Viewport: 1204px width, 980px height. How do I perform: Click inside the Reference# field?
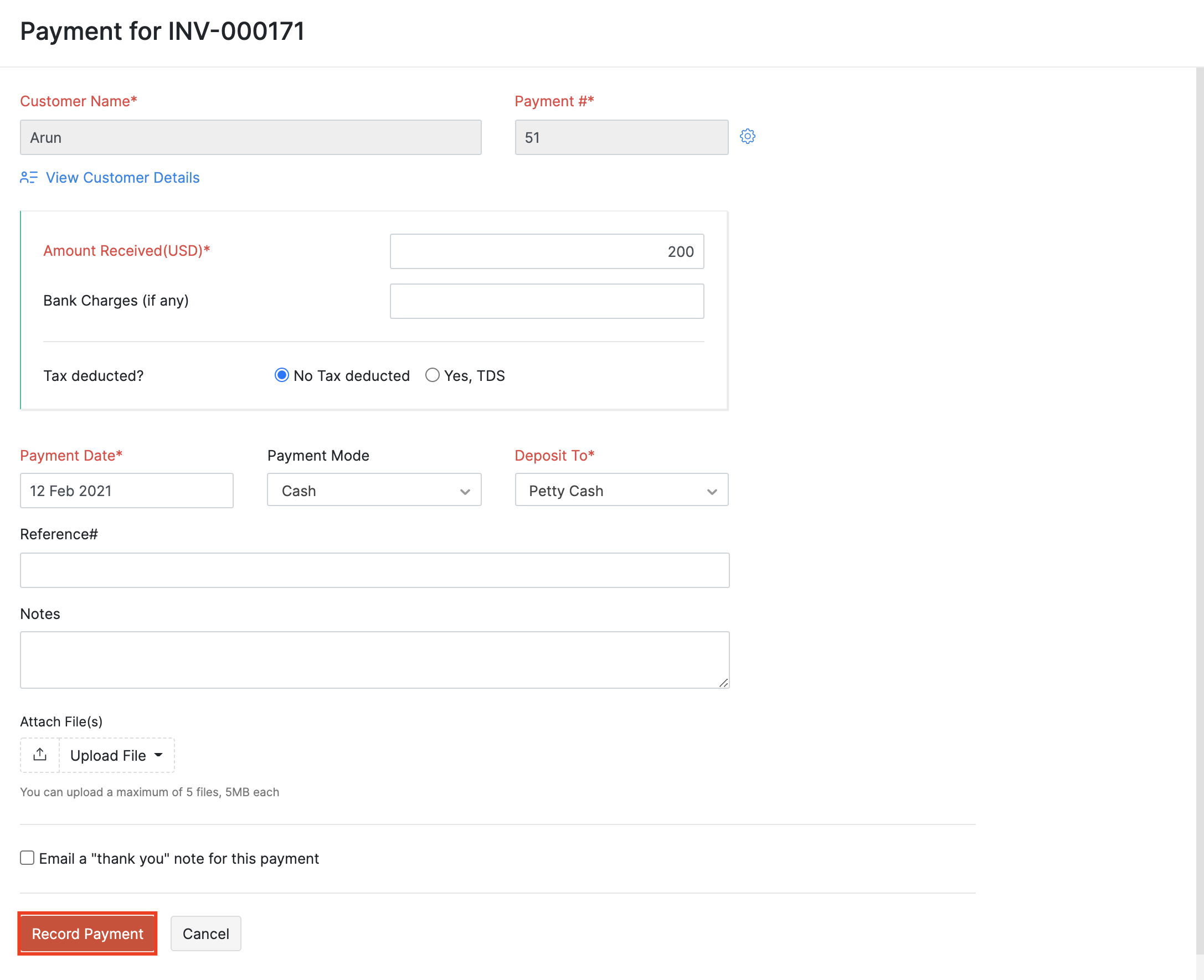374,570
